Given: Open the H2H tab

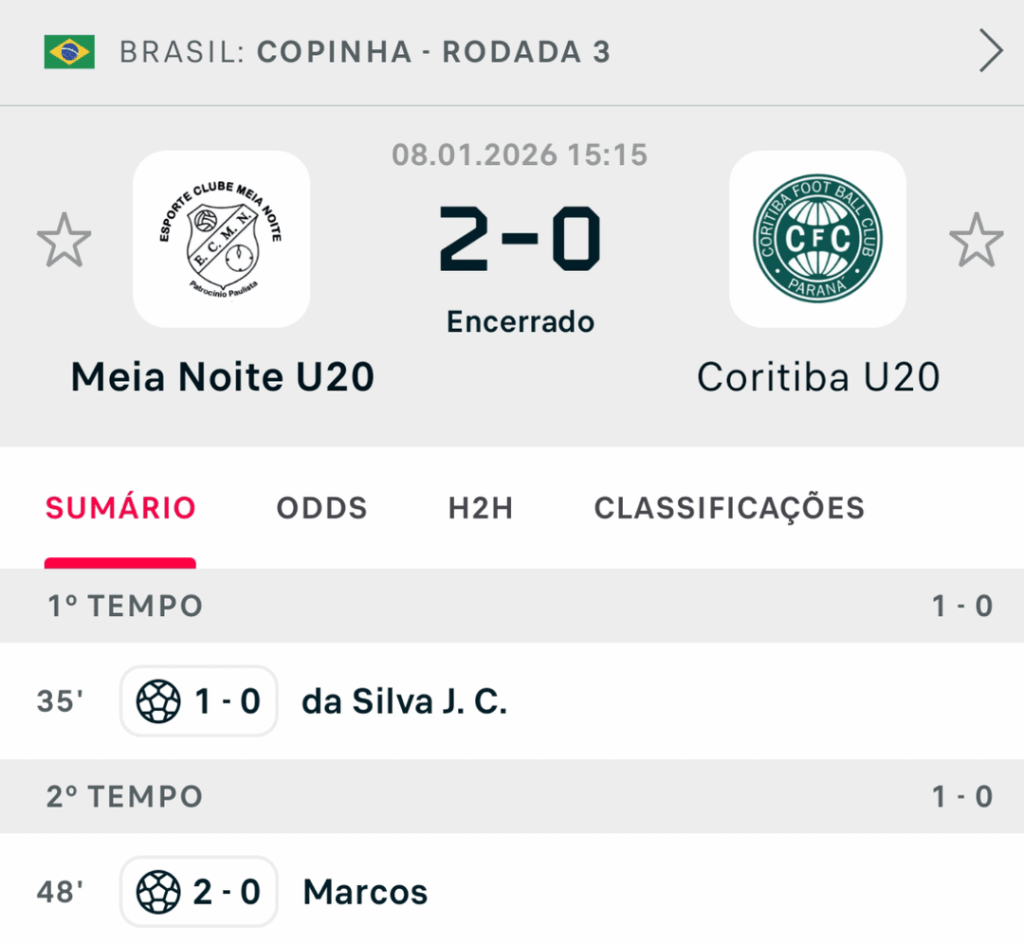Looking at the screenshot, I should click(x=480, y=508).
